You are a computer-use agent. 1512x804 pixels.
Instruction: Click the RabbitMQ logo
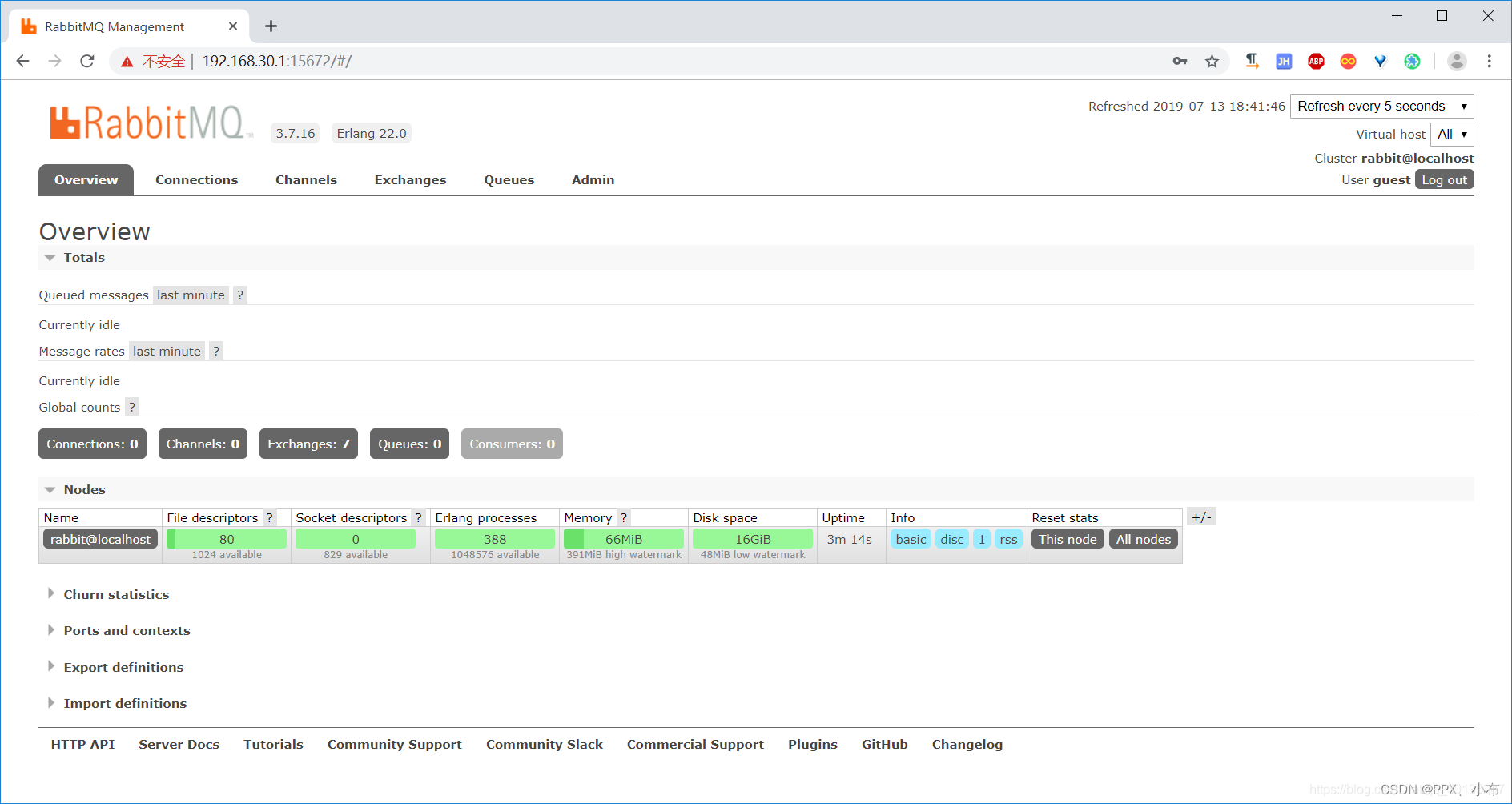click(151, 123)
